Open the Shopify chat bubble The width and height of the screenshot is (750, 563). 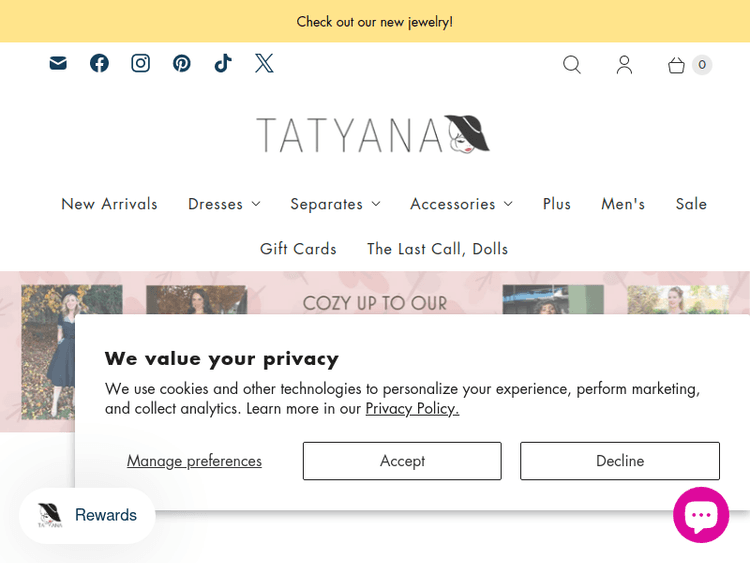point(700,515)
